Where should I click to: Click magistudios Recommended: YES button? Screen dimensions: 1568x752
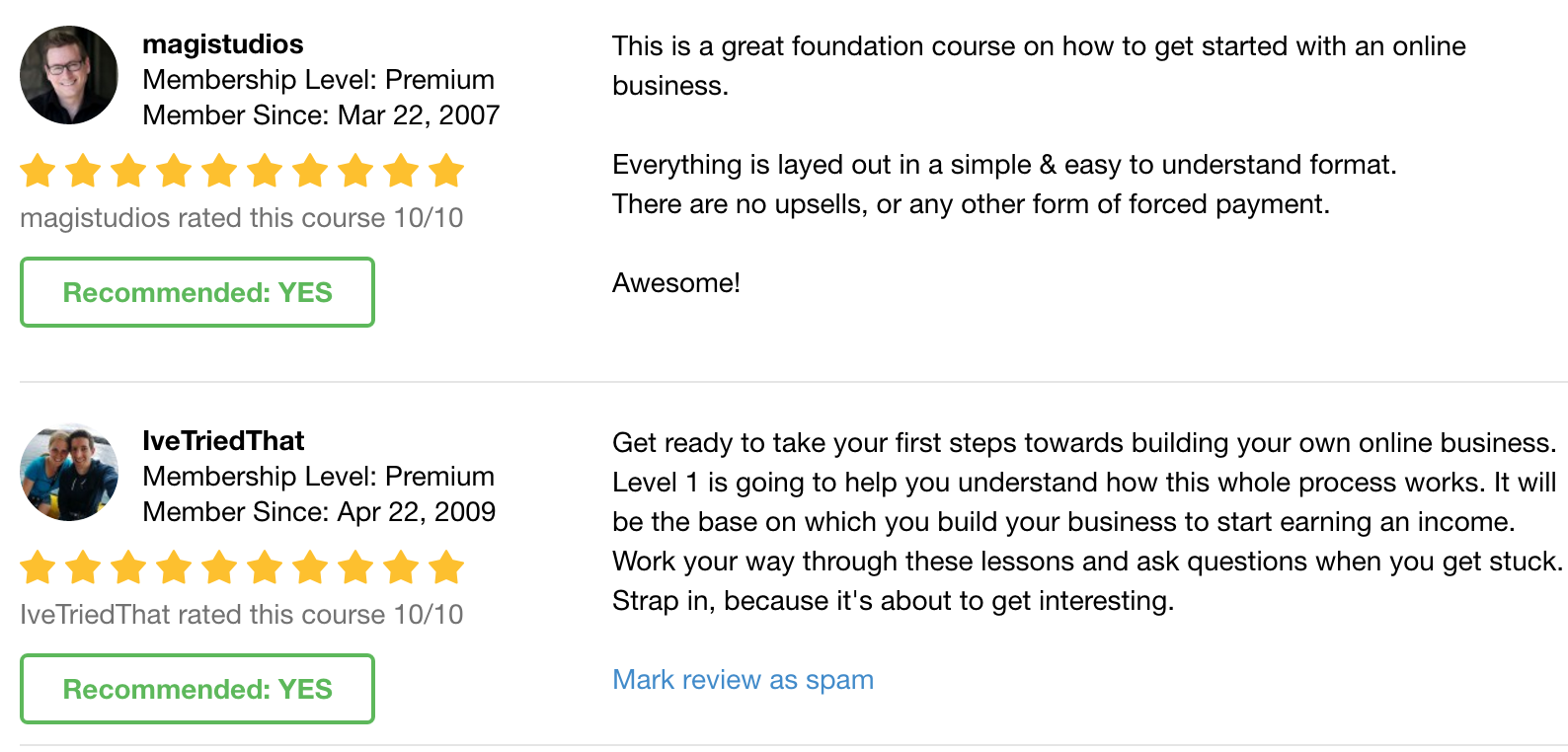point(197,293)
